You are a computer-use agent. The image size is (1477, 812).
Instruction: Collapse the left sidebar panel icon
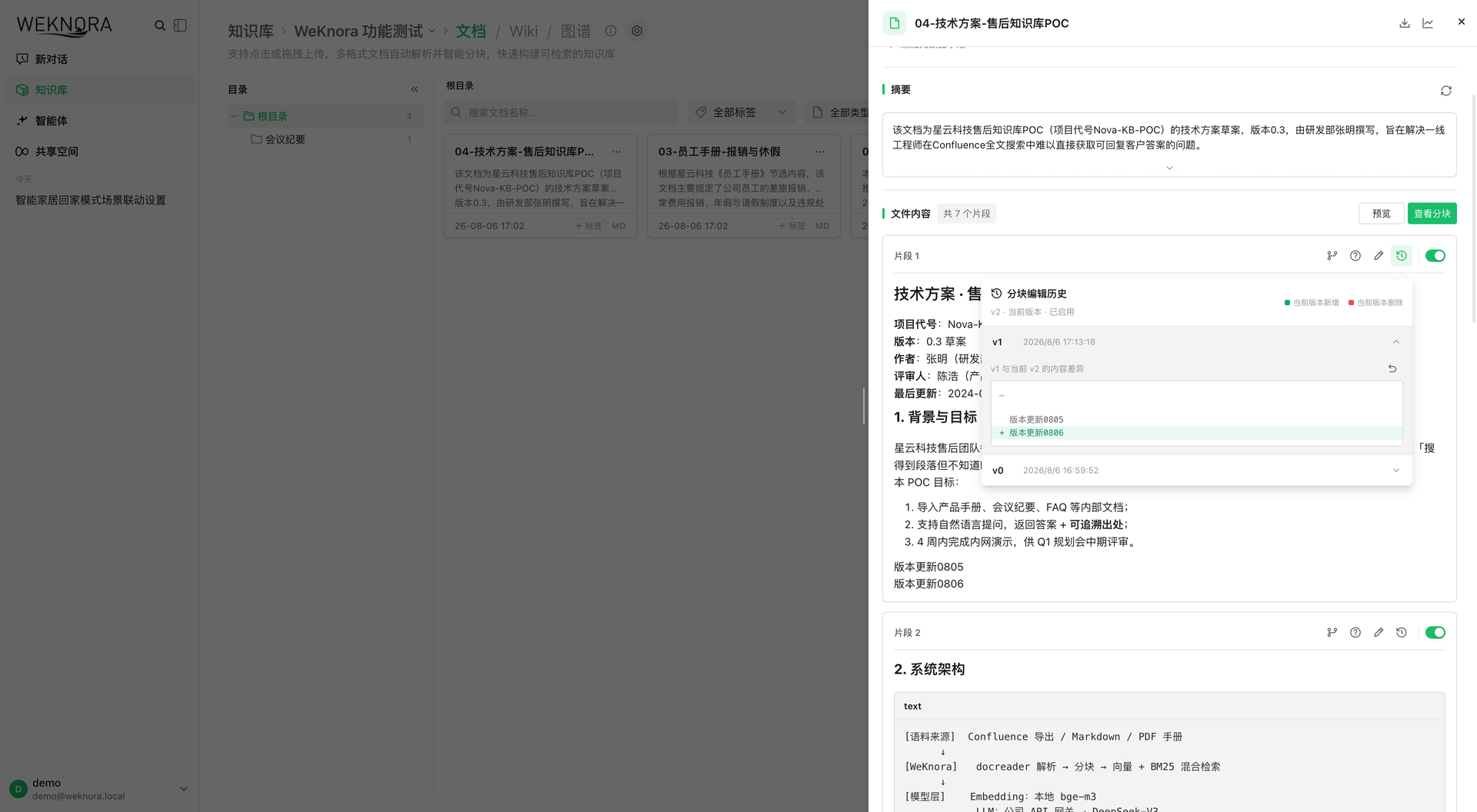tap(180, 25)
